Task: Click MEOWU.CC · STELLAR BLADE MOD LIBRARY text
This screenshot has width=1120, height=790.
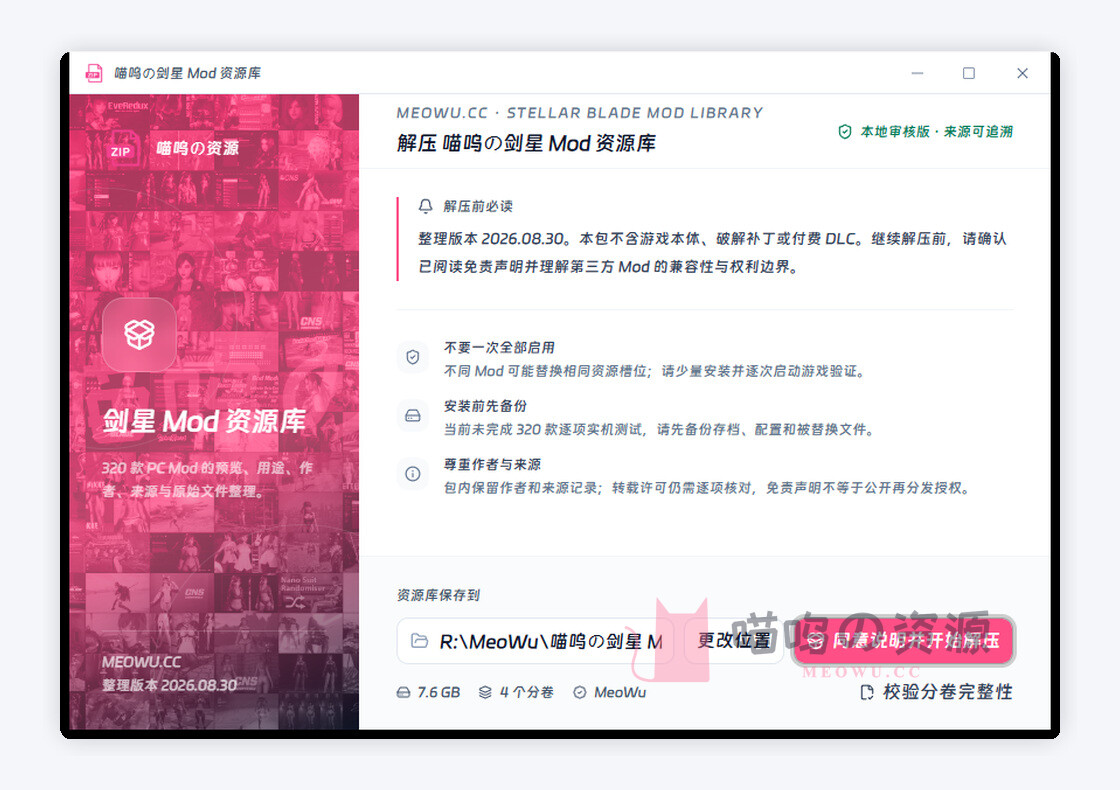Action: (x=579, y=113)
